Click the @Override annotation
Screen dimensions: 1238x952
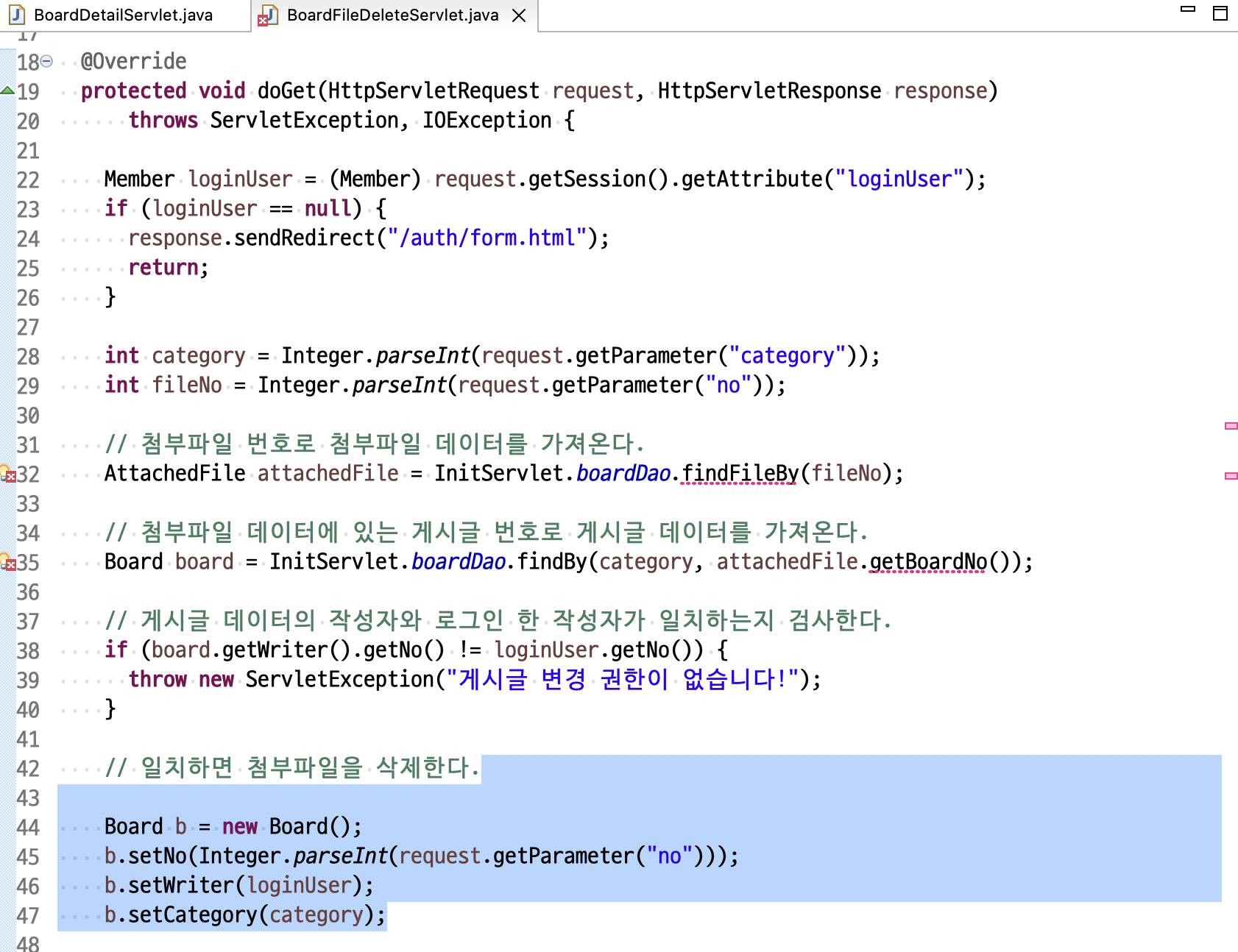133,61
